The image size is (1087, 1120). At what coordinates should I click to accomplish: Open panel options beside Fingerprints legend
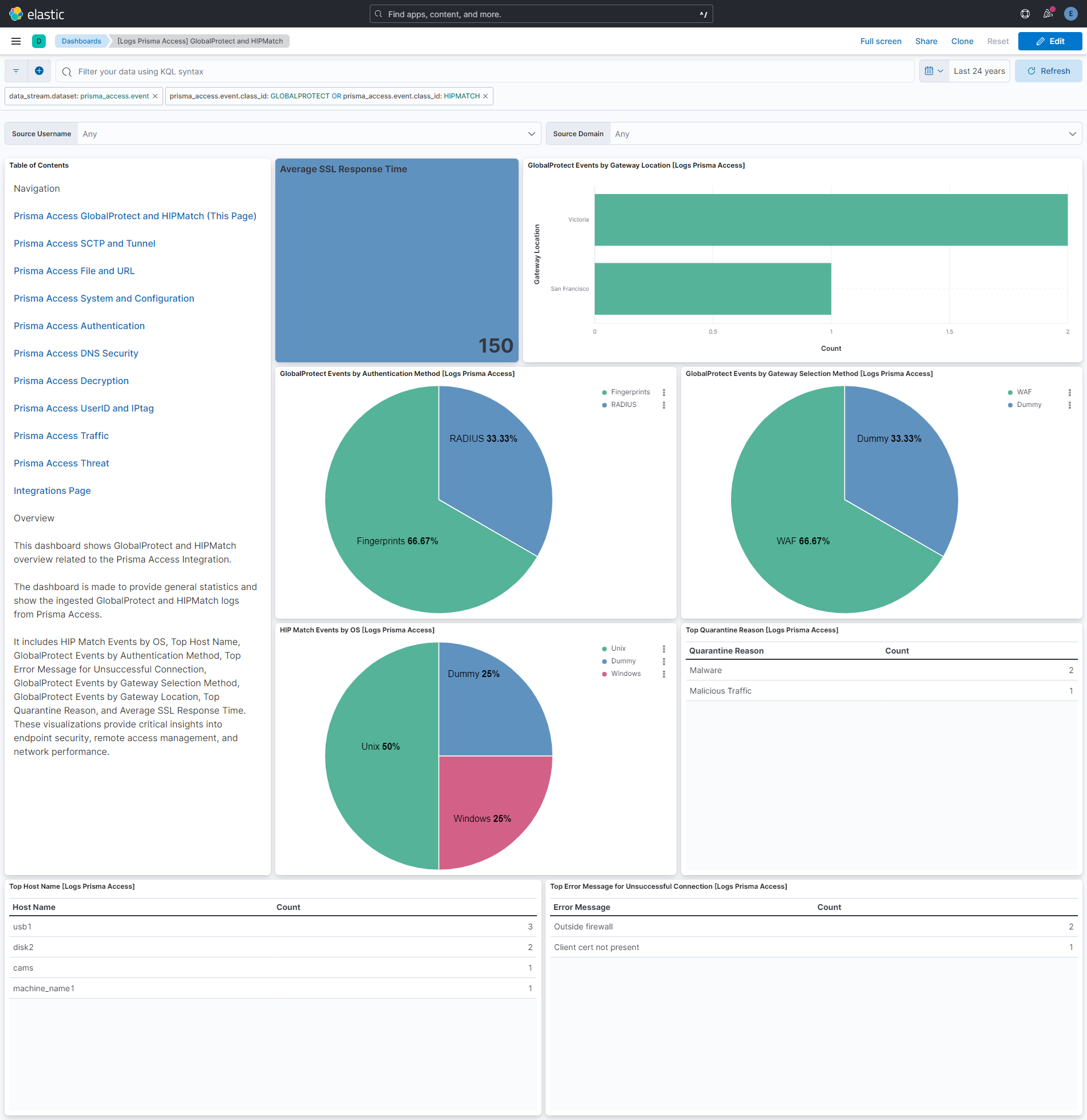(x=664, y=393)
